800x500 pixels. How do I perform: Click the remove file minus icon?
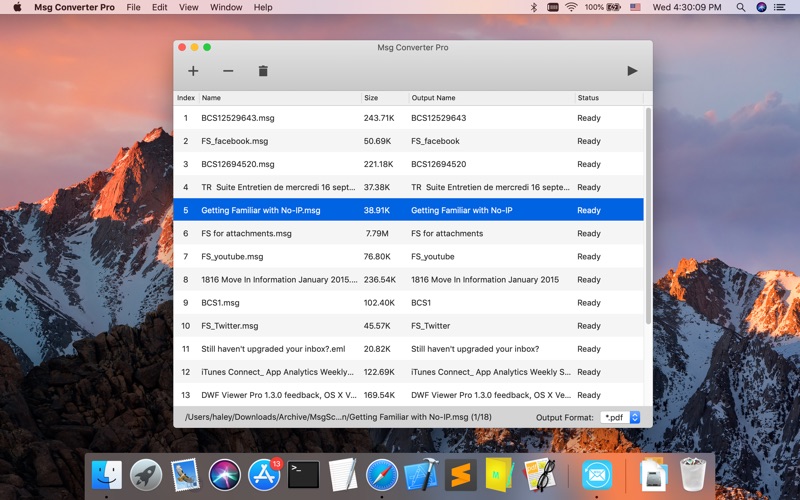pyautogui.click(x=228, y=71)
